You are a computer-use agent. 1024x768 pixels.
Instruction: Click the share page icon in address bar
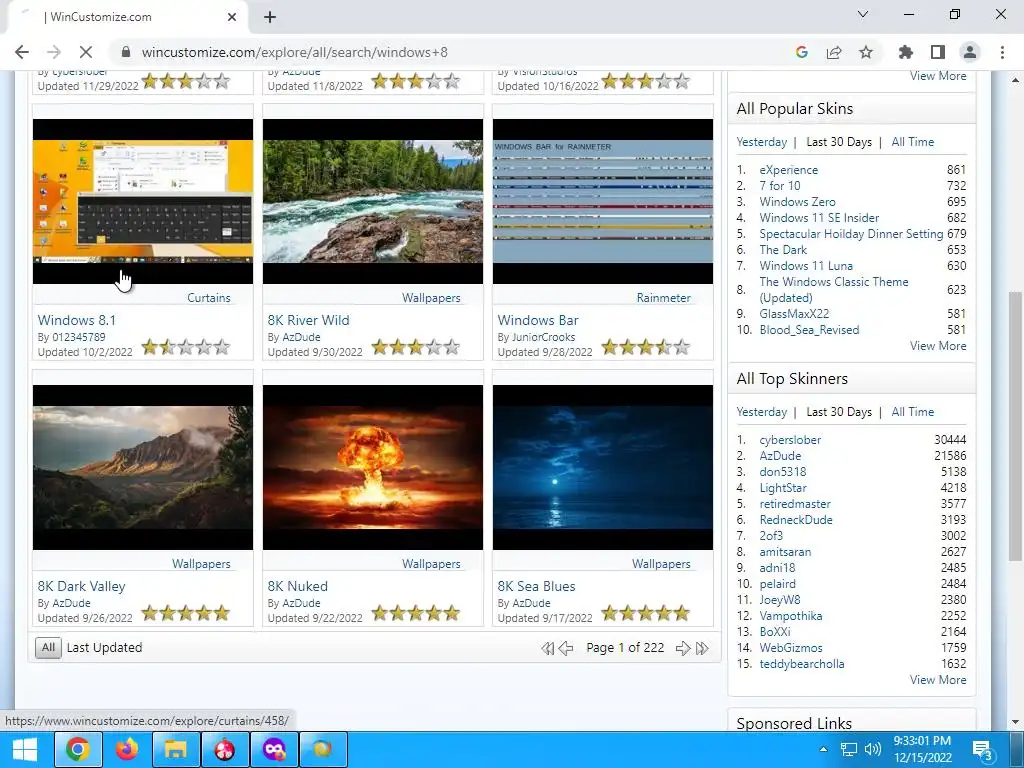tap(834, 52)
